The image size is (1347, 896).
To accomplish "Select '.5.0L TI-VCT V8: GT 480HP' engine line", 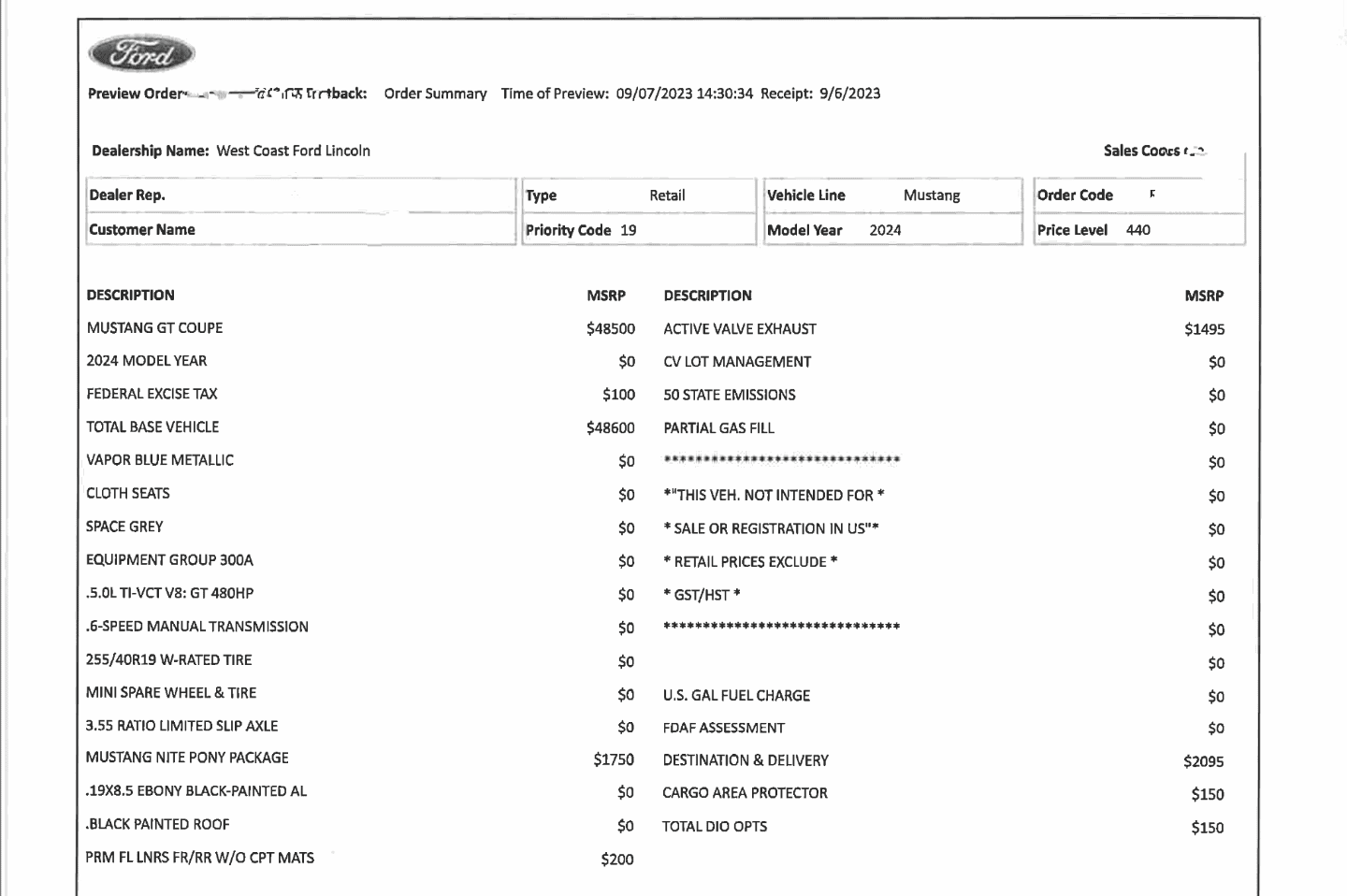I will [169, 593].
